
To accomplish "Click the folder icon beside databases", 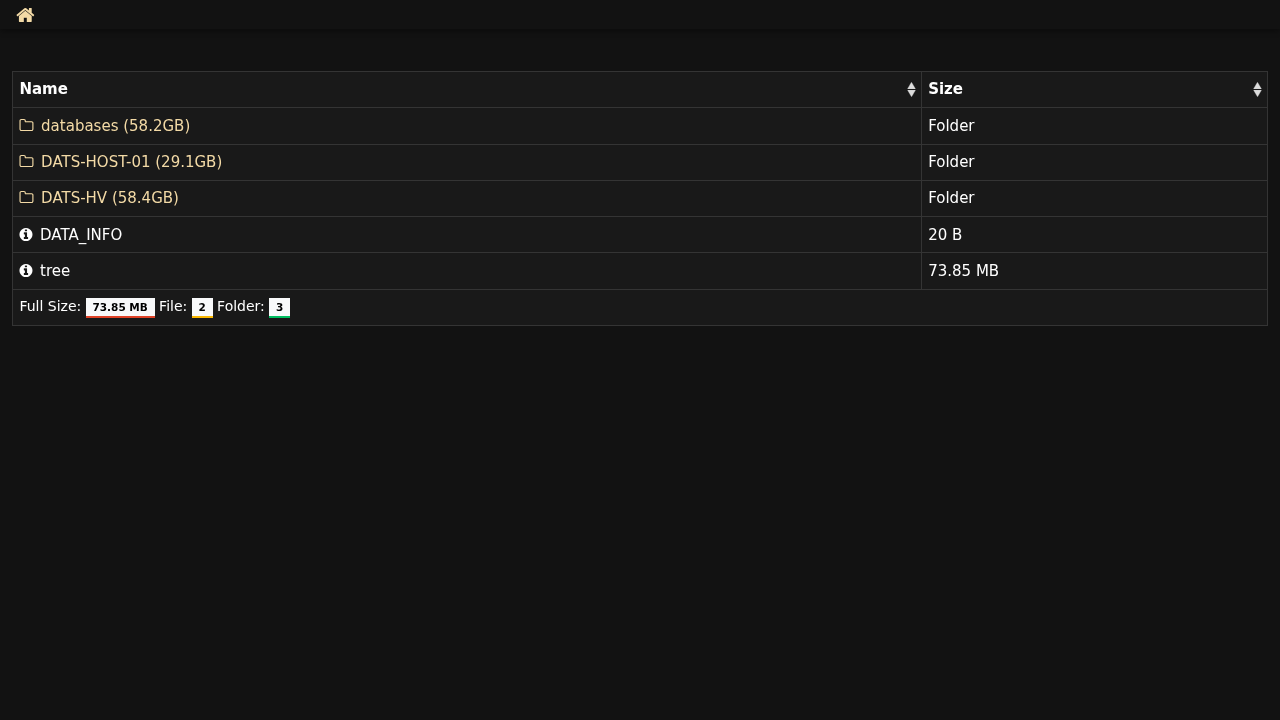I will tap(26, 126).
